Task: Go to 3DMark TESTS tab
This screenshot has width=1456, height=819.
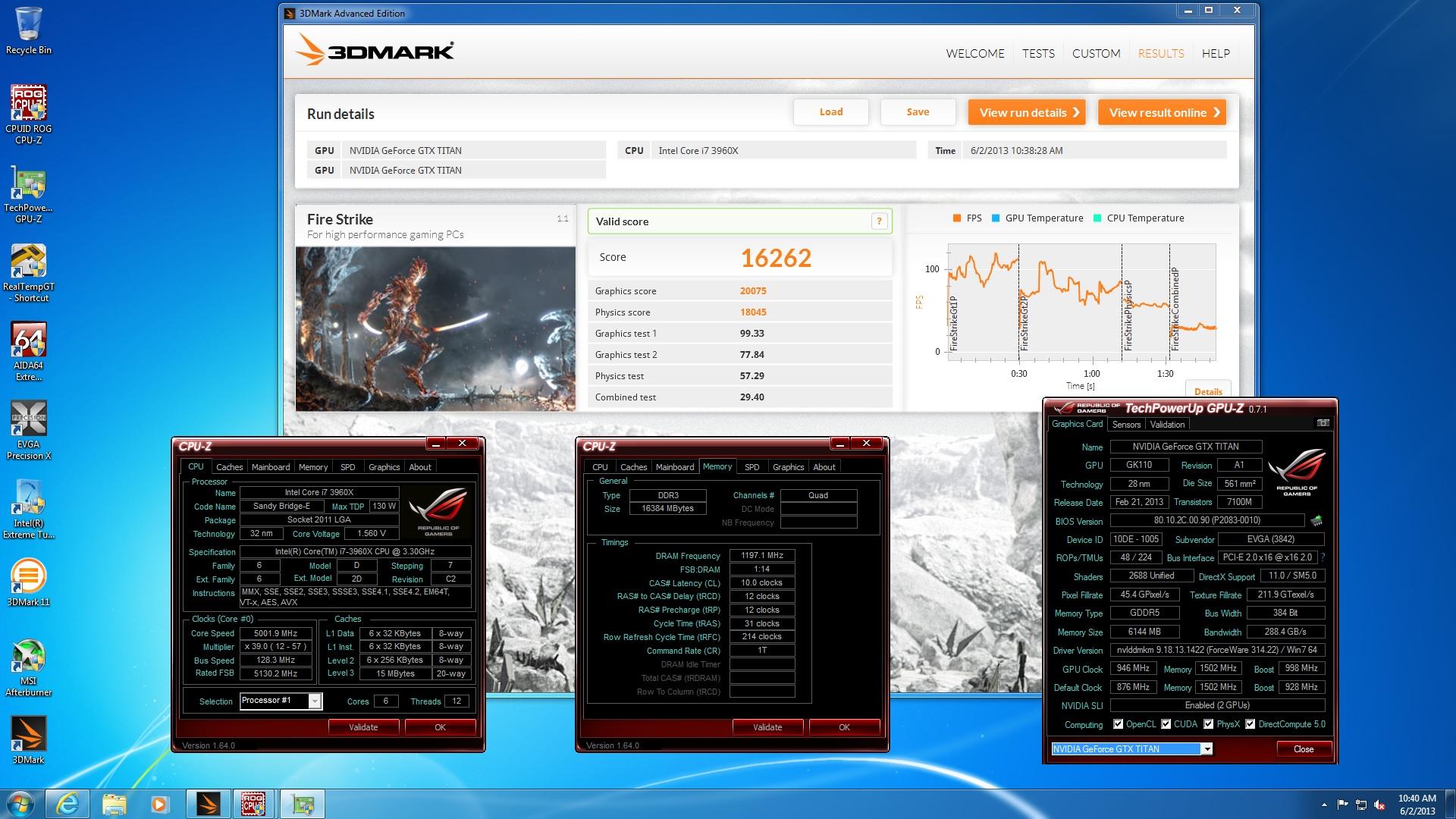Action: (x=1038, y=54)
